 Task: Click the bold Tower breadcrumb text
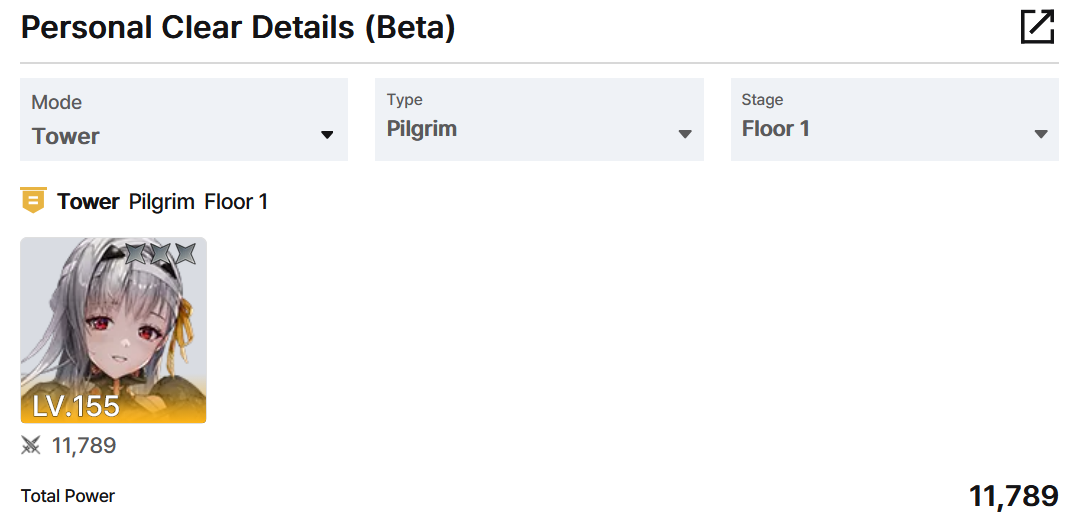tap(88, 201)
